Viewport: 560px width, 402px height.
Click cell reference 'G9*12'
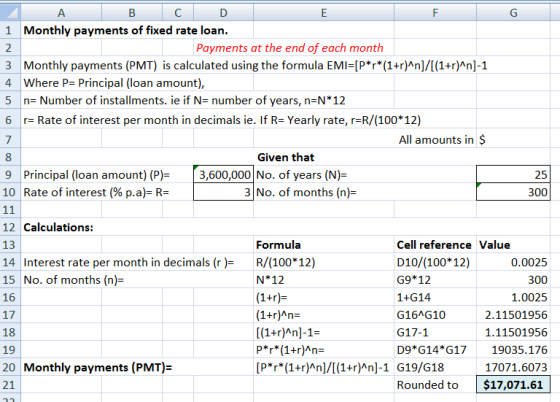click(x=414, y=280)
